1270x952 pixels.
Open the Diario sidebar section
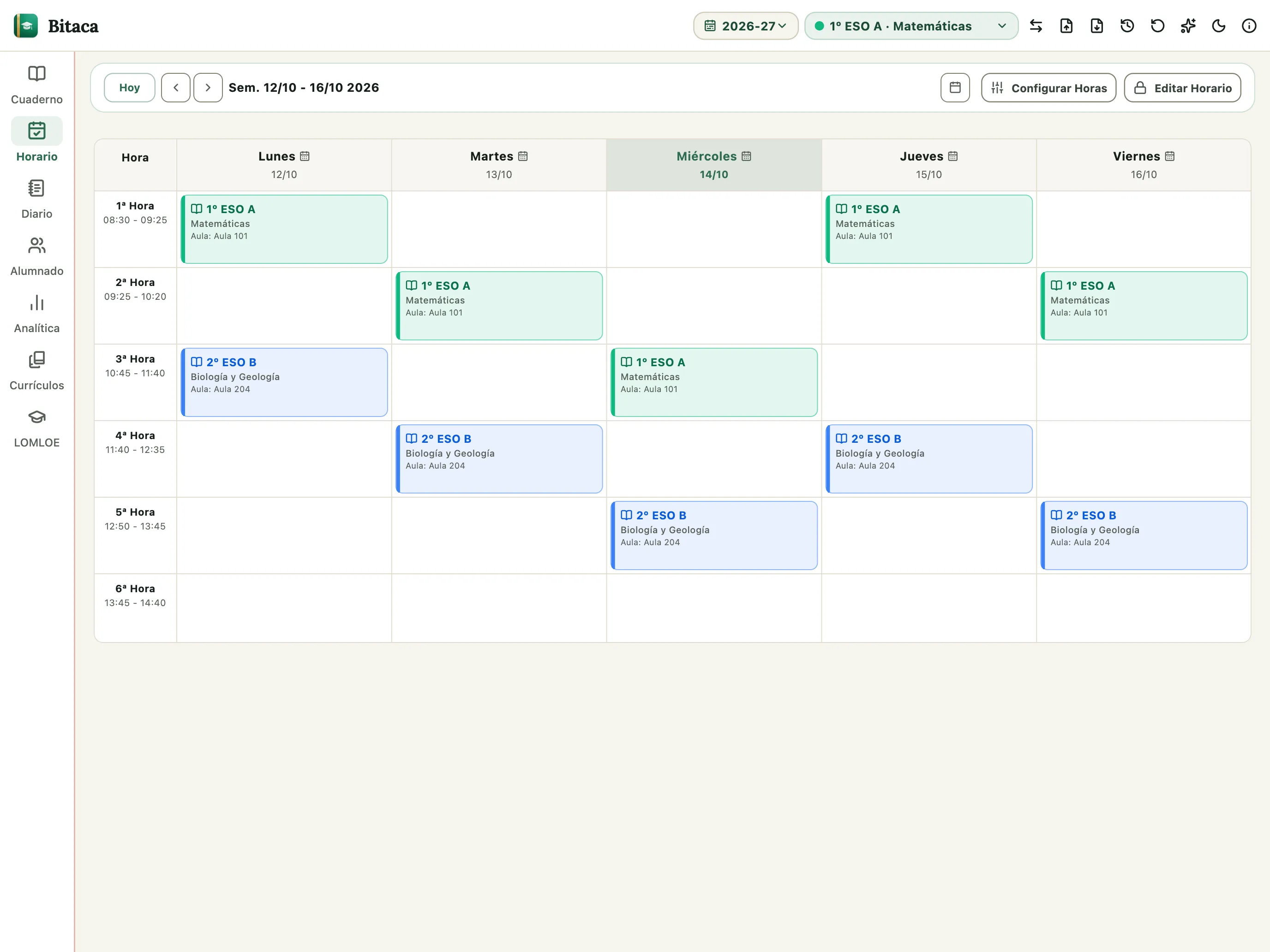coord(37,200)
